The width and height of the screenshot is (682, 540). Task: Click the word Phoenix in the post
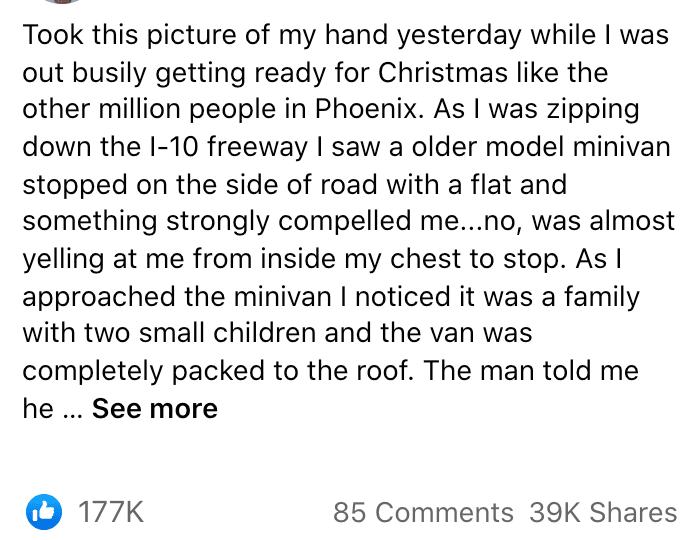pos(369,109)
